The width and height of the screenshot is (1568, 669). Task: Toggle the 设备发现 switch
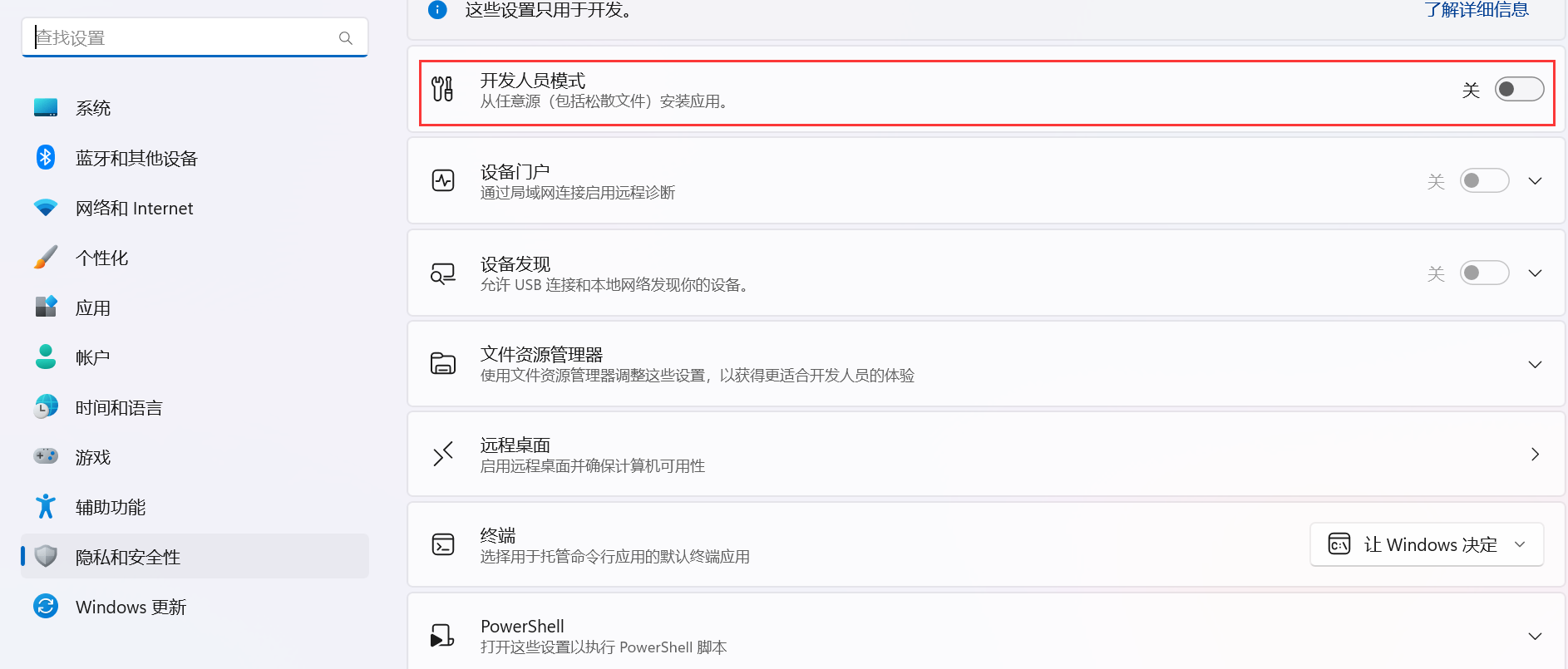point(1485,273)
